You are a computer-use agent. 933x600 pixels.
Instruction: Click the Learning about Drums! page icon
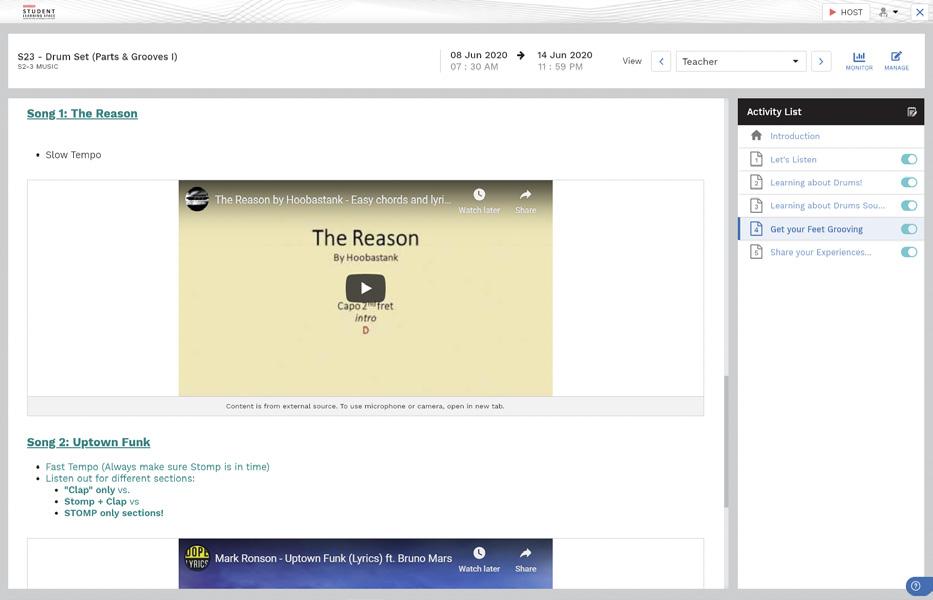pos(756,182)
